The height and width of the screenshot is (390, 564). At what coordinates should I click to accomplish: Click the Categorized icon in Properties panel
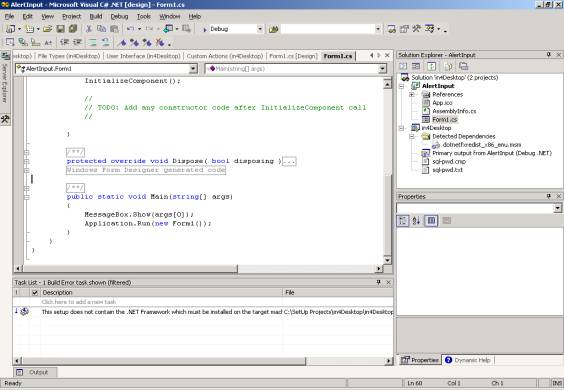coord(403,221)
